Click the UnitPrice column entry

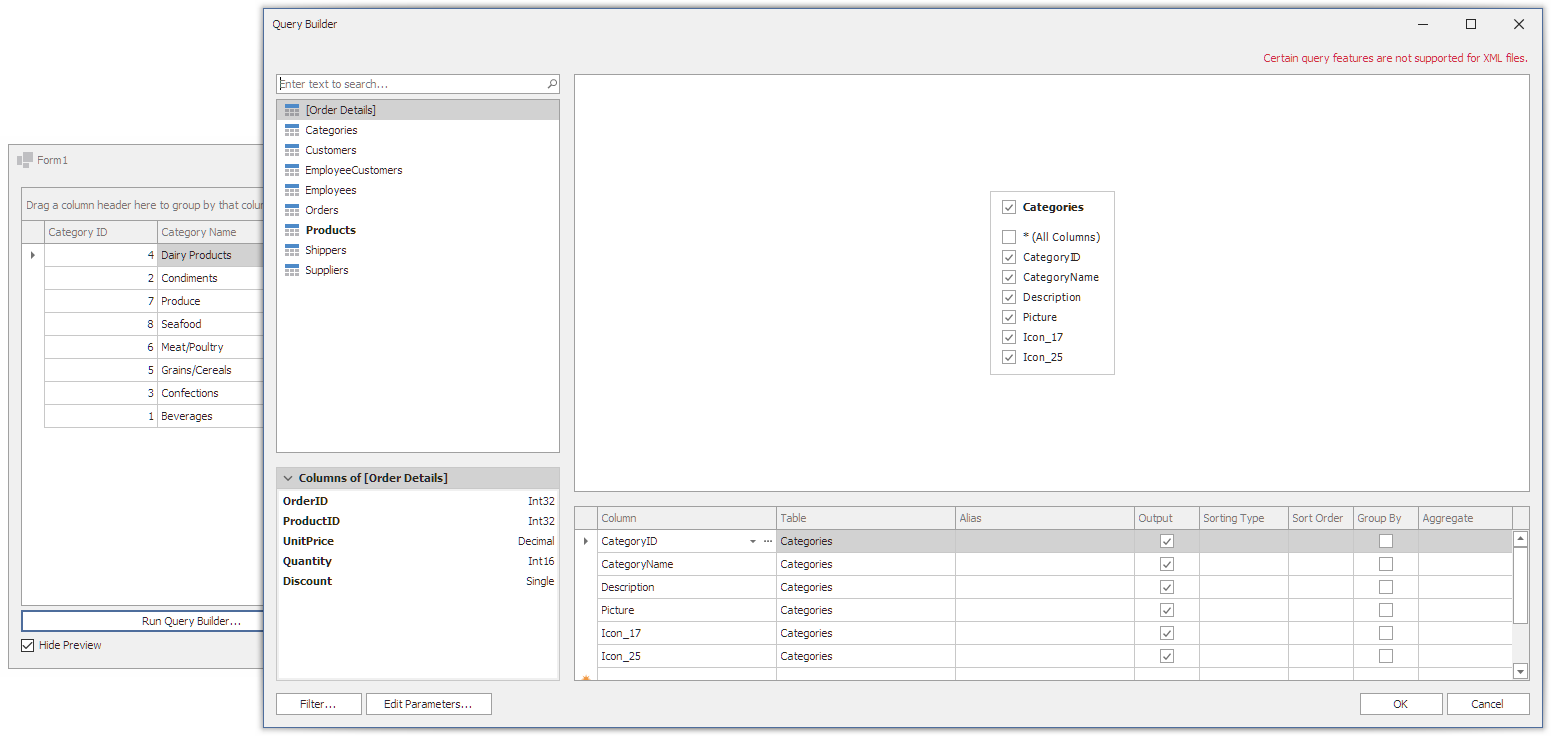418,541
